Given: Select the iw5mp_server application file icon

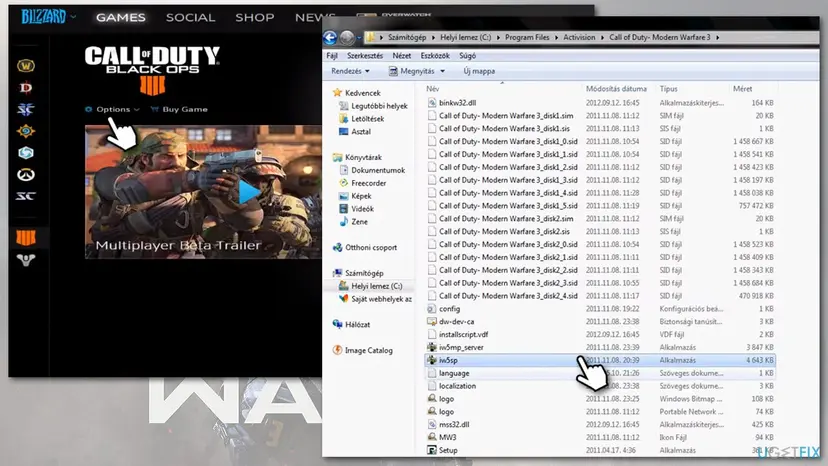Looking at the screenshot, I should click(432, 347).
